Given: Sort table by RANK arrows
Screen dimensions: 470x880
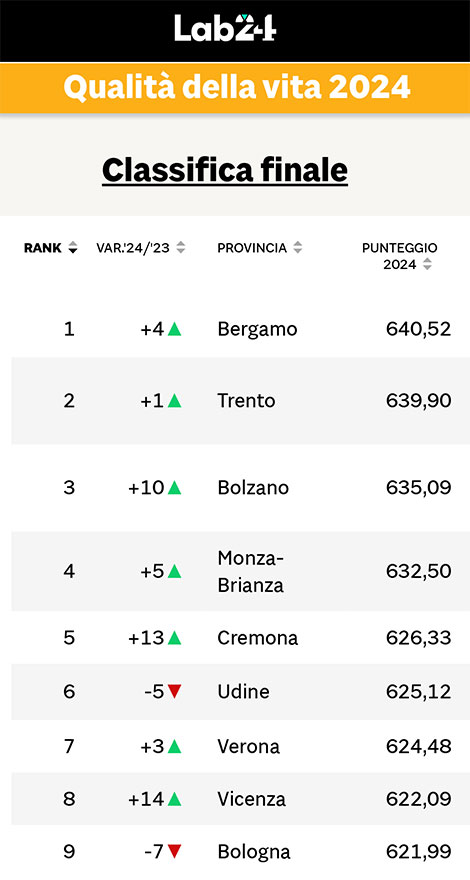Looking at the screenshot, I should (x=72, y=248).
